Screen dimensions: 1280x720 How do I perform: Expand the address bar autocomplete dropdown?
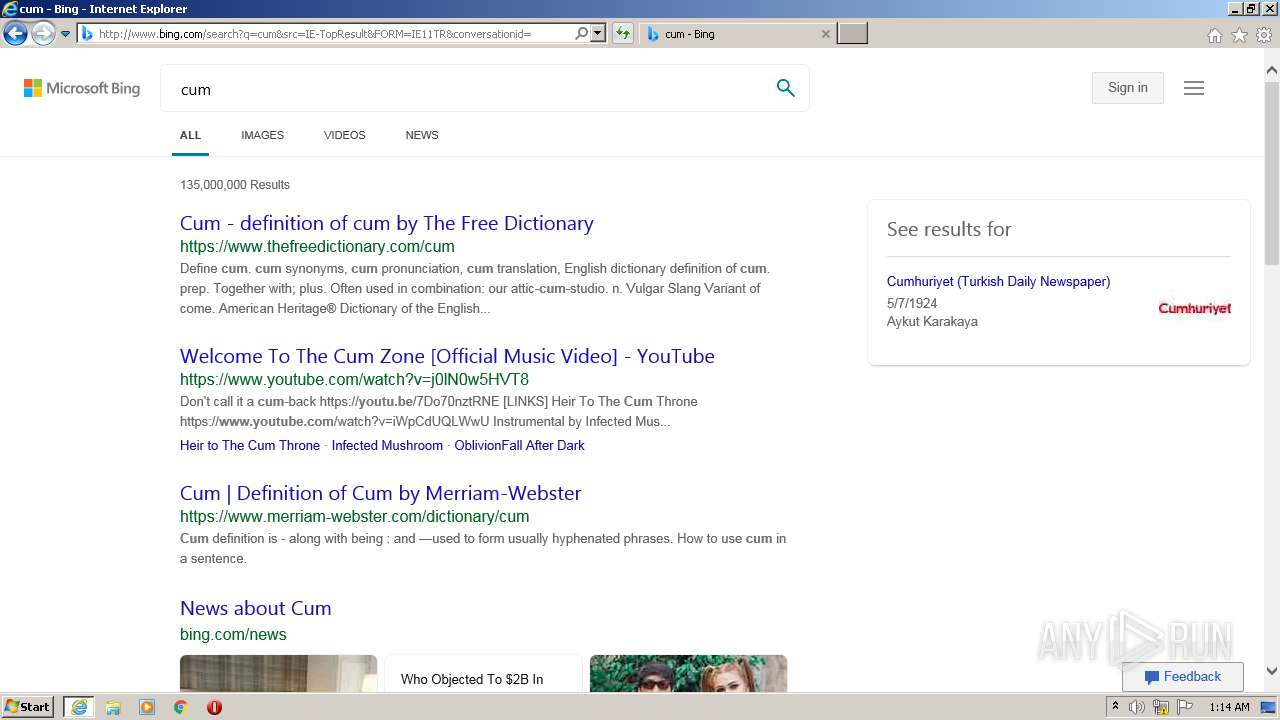click(x=598, y=34)
